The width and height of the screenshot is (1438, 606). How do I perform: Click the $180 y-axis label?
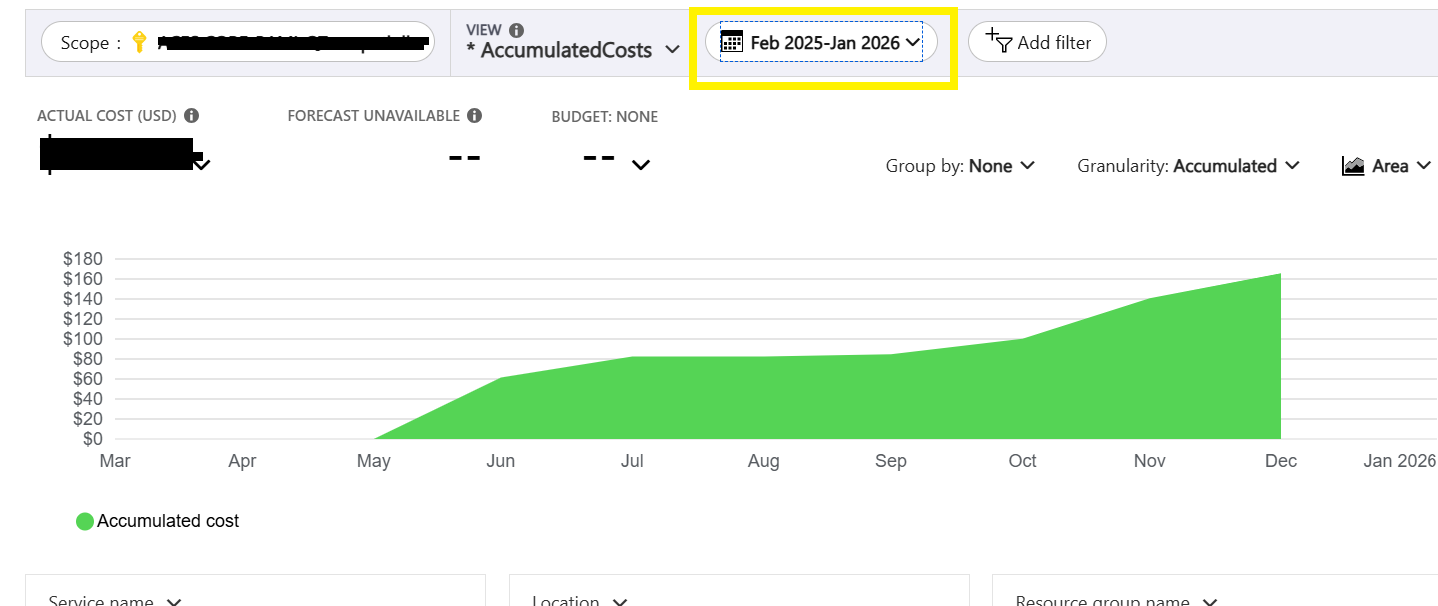[x=83, y=258]
